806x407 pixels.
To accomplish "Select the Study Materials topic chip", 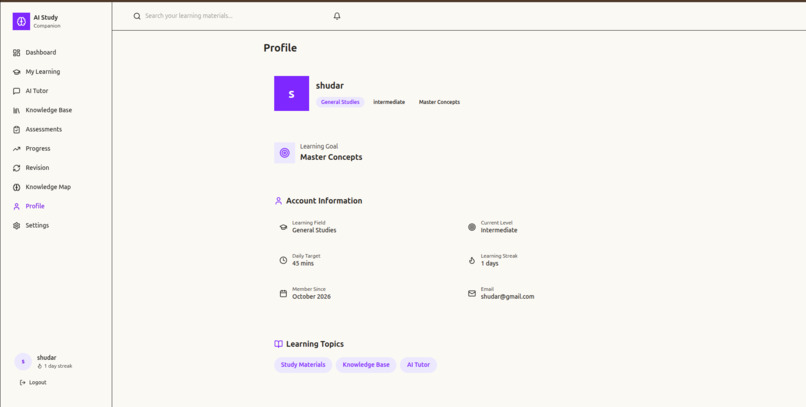I will click(303, 365).
